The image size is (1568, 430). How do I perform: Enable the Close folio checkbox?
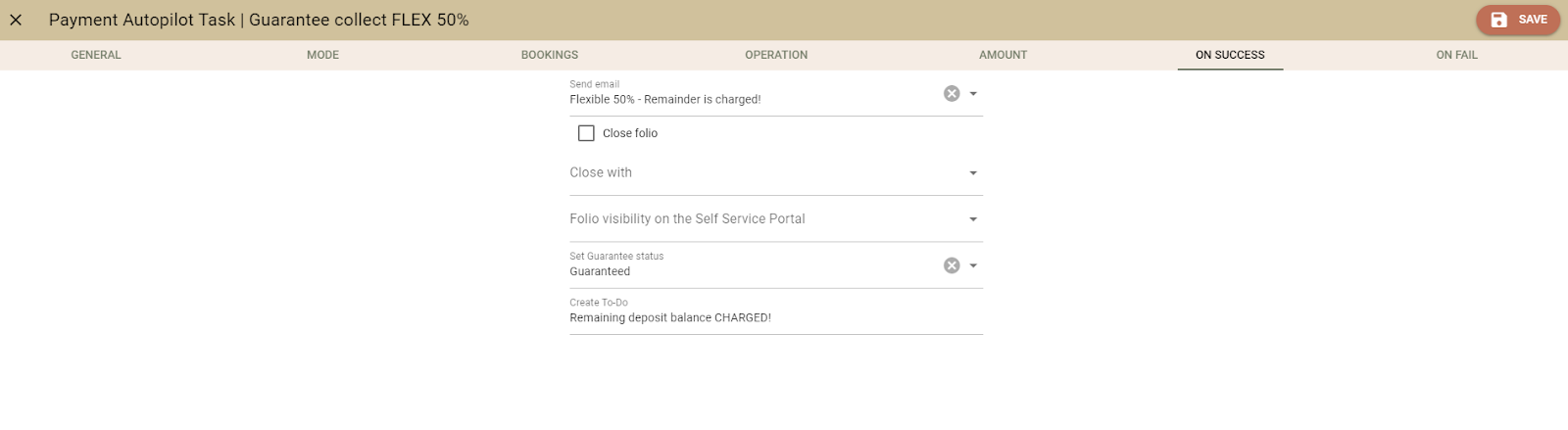(586, 133)
